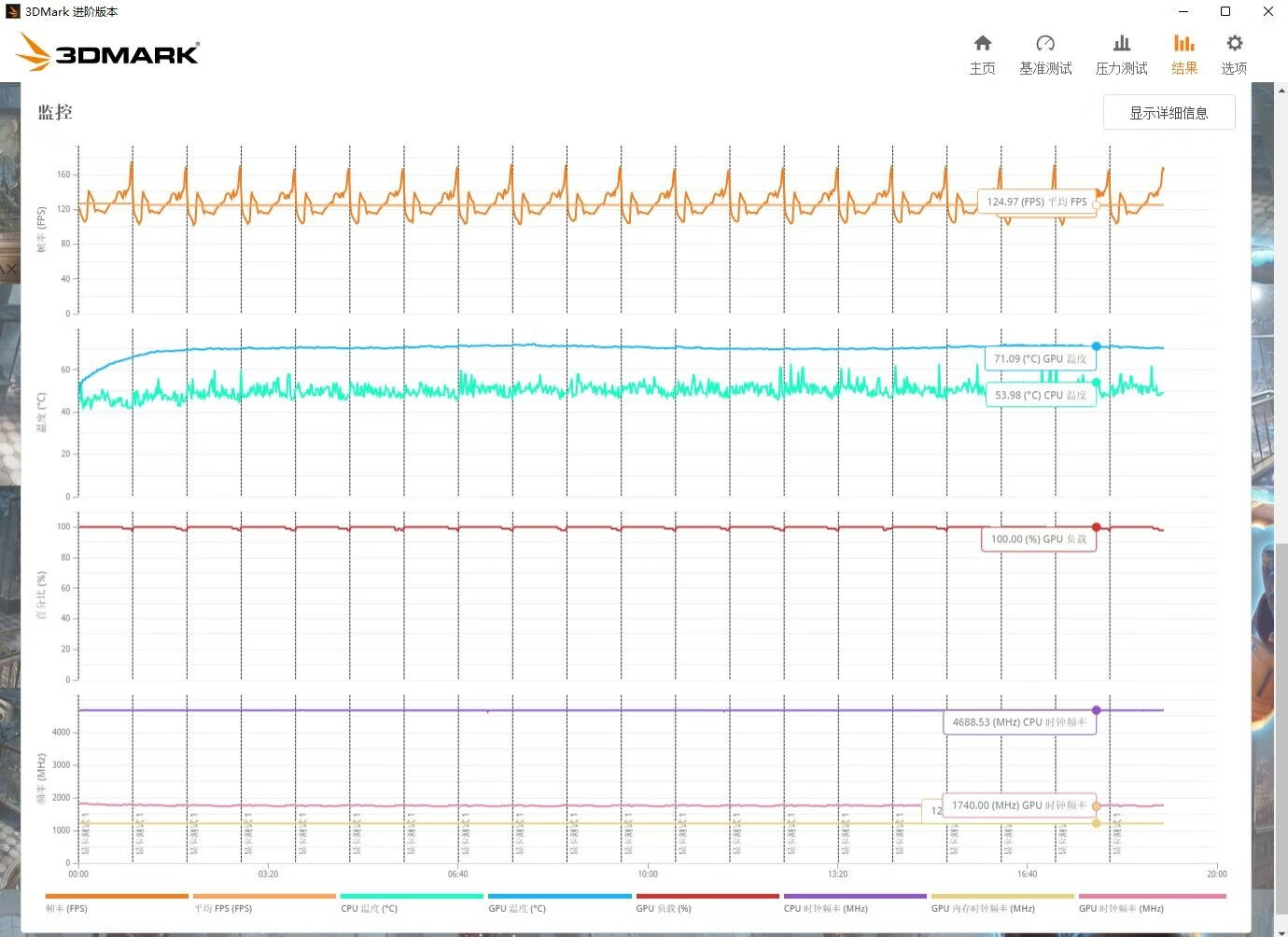Click 3DMark app icon in title bar
1288x937 pixels.
(12, 11)
